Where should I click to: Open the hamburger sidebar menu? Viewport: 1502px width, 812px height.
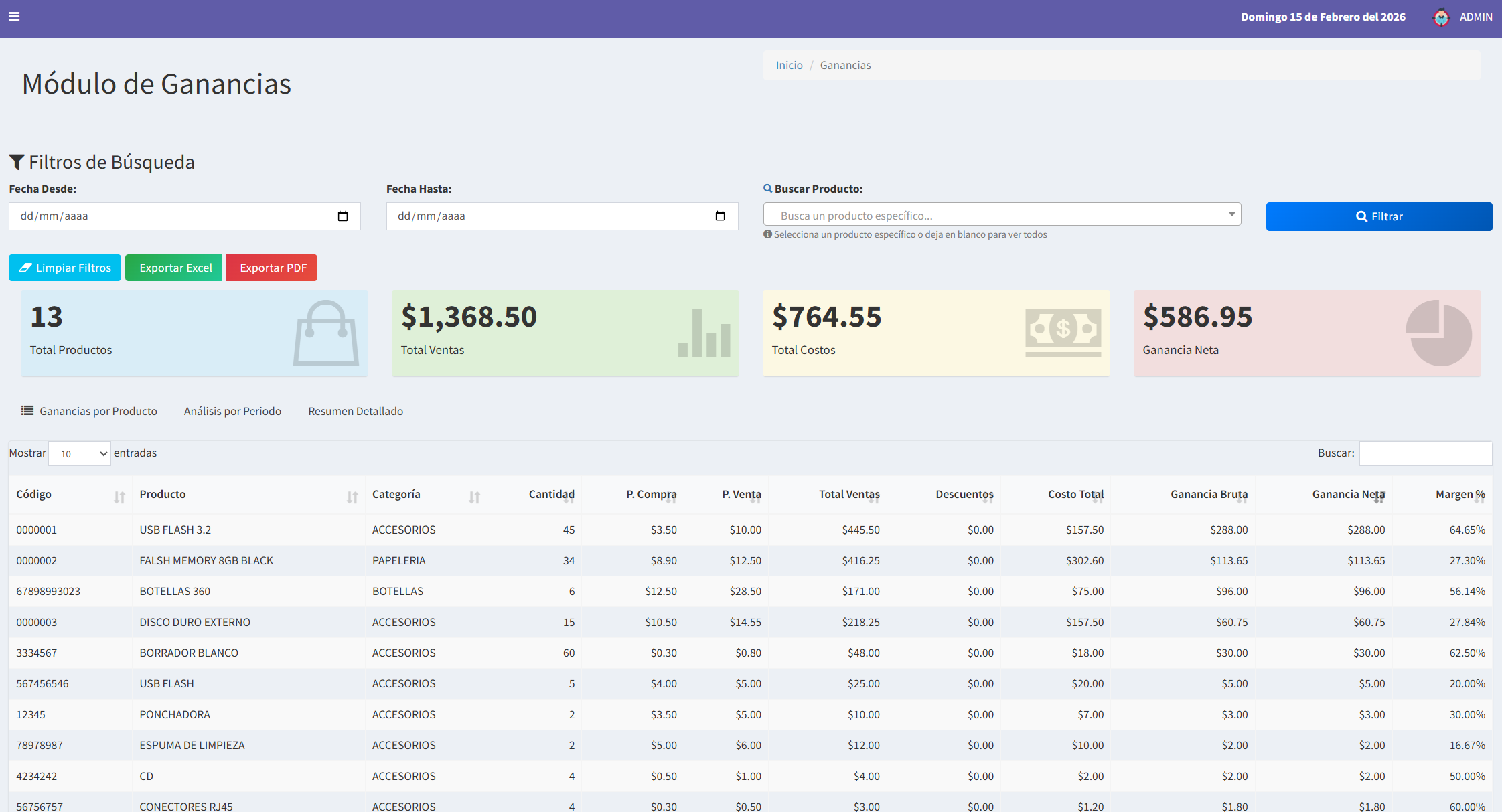tap(14, 17)
